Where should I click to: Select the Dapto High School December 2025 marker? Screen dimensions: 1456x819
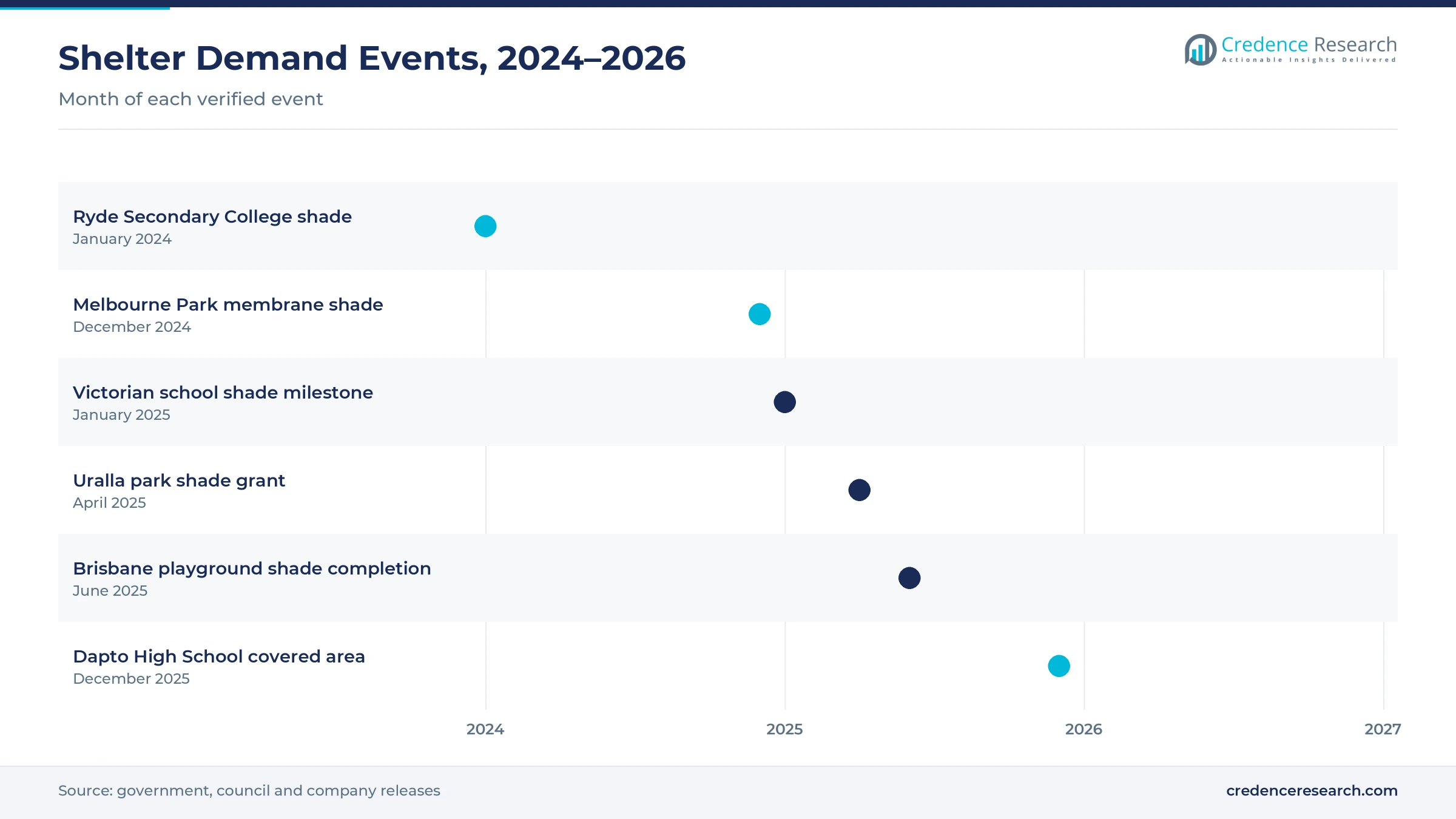click(1059, 666)
